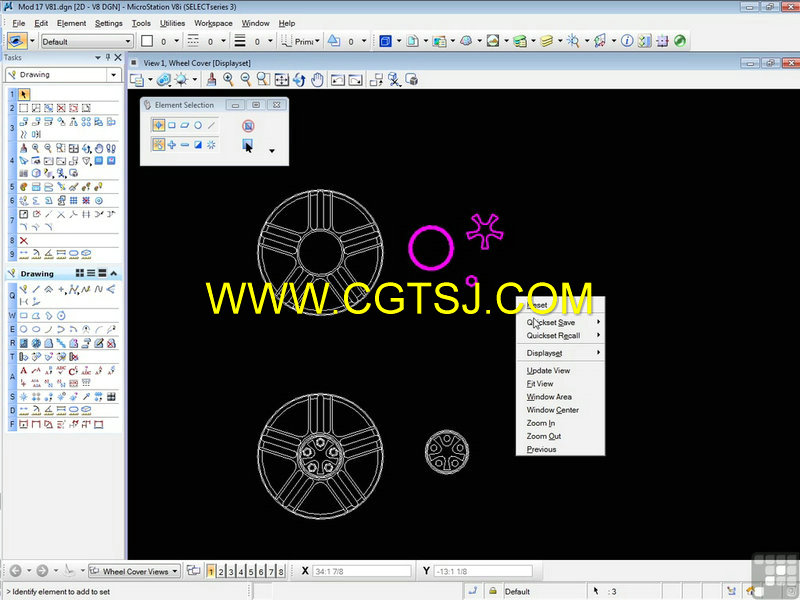Click Update View brush in View 1 toolbar
800x600 pixels.
pos(211,80)
